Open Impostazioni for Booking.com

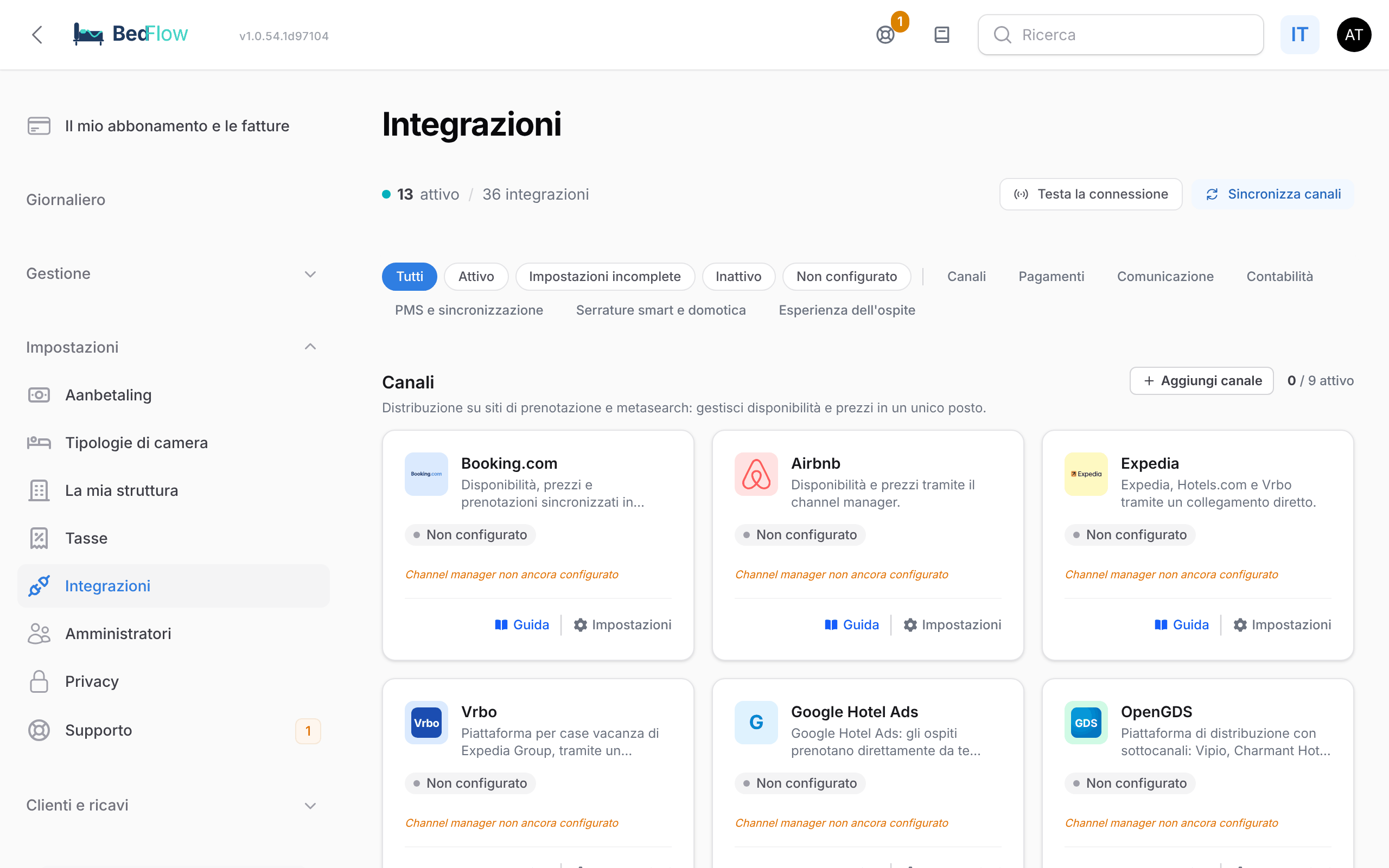click(x=623, y=624)
